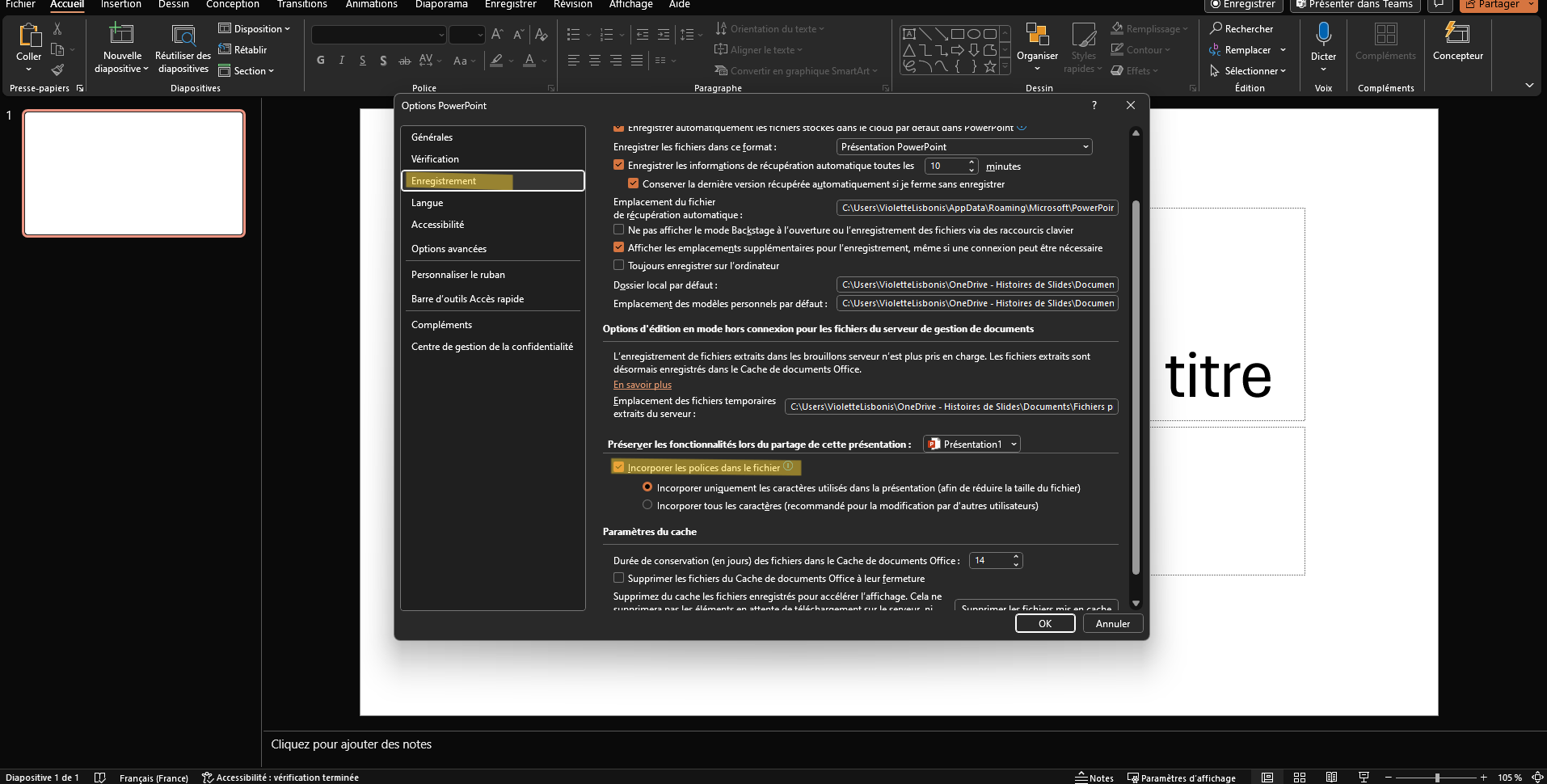
Task: Enable Ne pas afficher le mode Backstage
Action: click(x=619, y=230)
